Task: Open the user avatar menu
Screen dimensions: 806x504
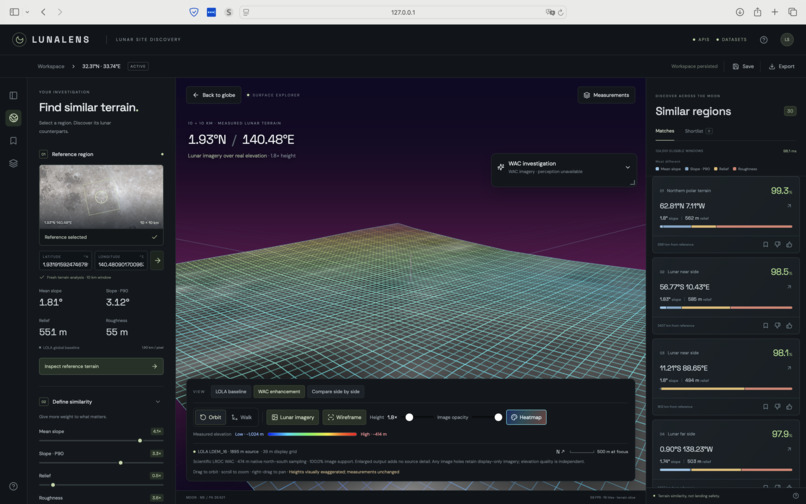Action: point(787,40)
